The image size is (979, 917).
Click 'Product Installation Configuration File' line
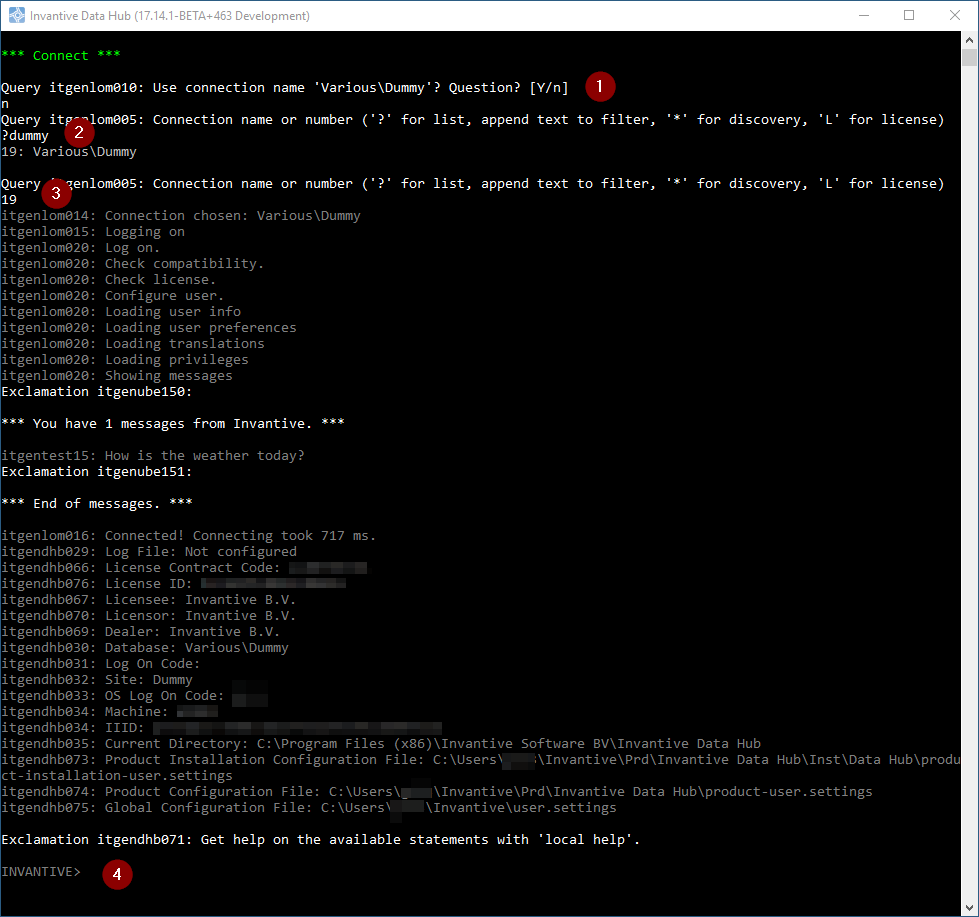point(481,767)
